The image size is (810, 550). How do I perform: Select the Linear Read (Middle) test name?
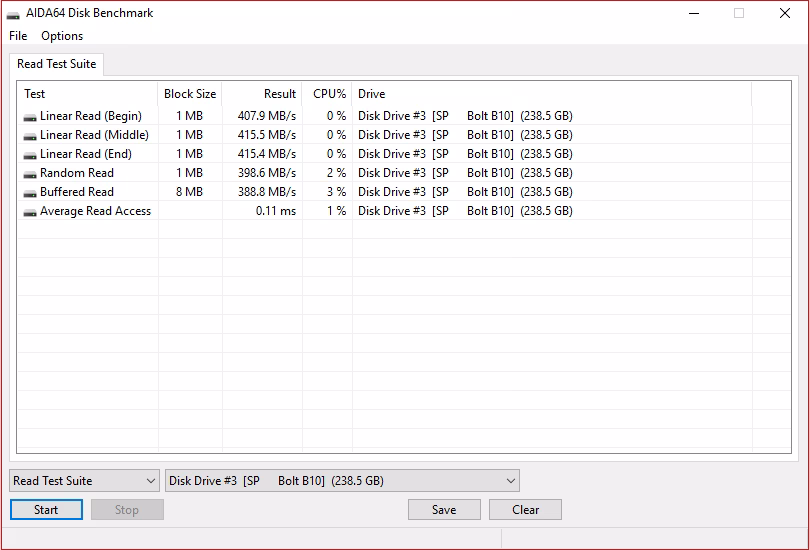pos(94,135)
